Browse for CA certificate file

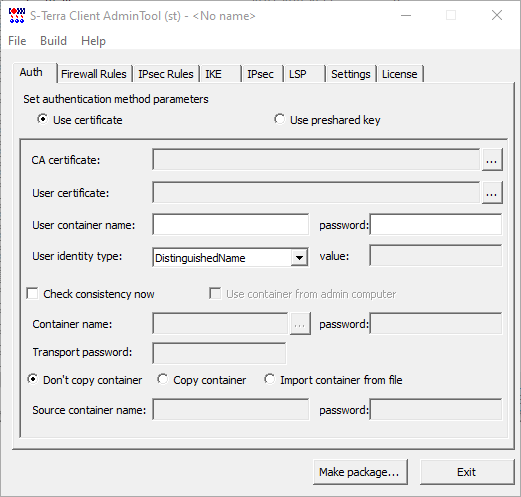pyautogui.click(x=492, y=160)
